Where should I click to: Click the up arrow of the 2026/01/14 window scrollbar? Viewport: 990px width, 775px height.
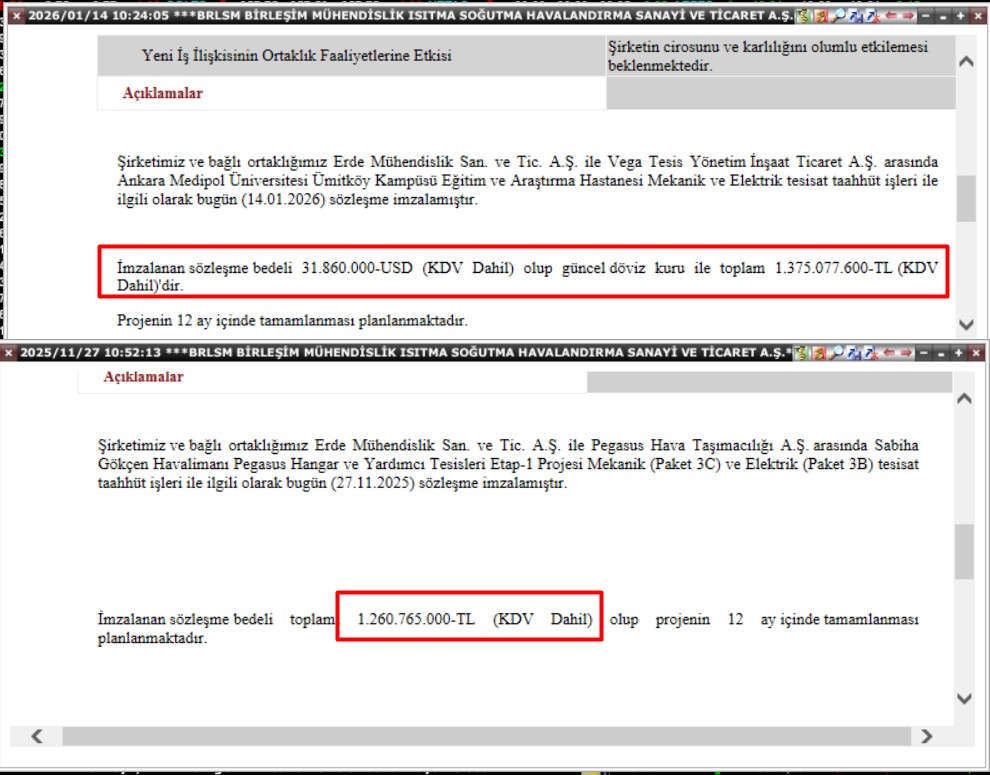coord(966,61)
